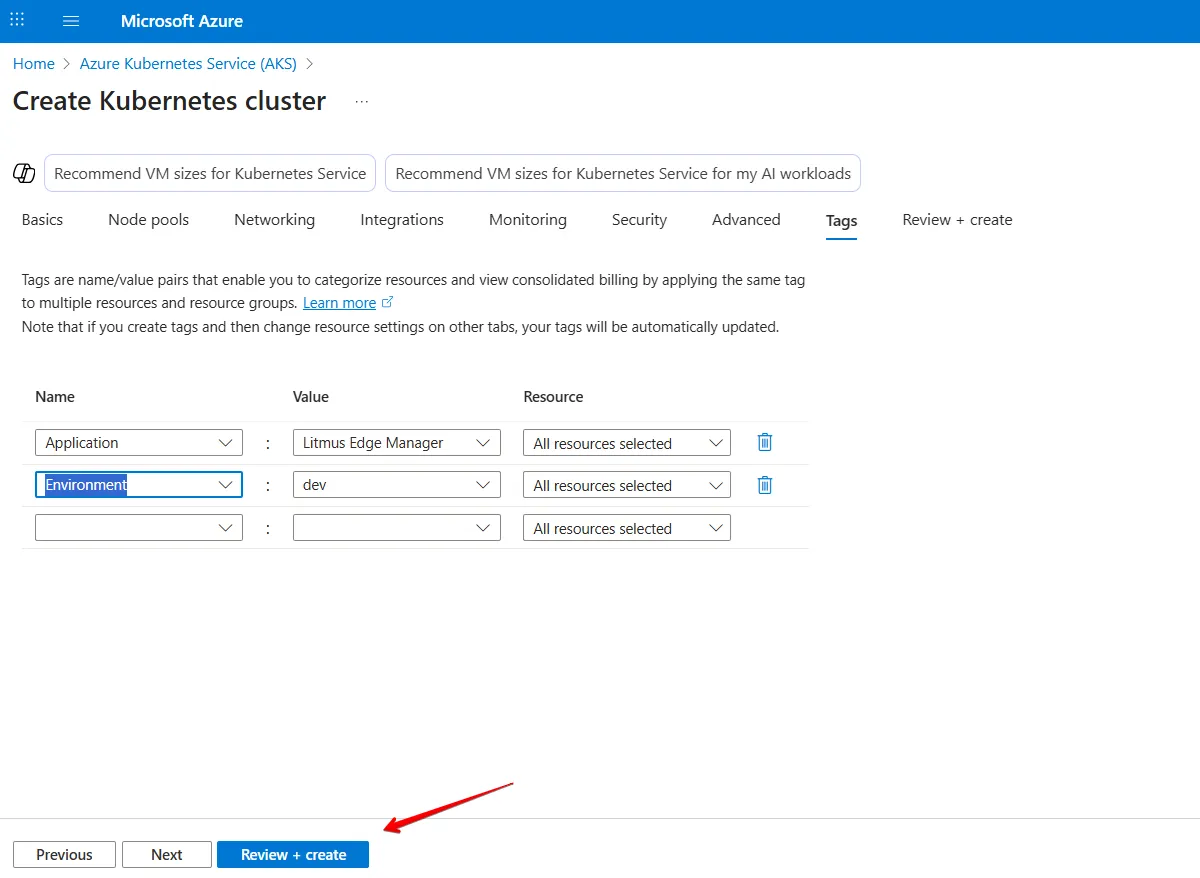
Task: Click the Microsoft Azure header title
Action: [182, 21]
